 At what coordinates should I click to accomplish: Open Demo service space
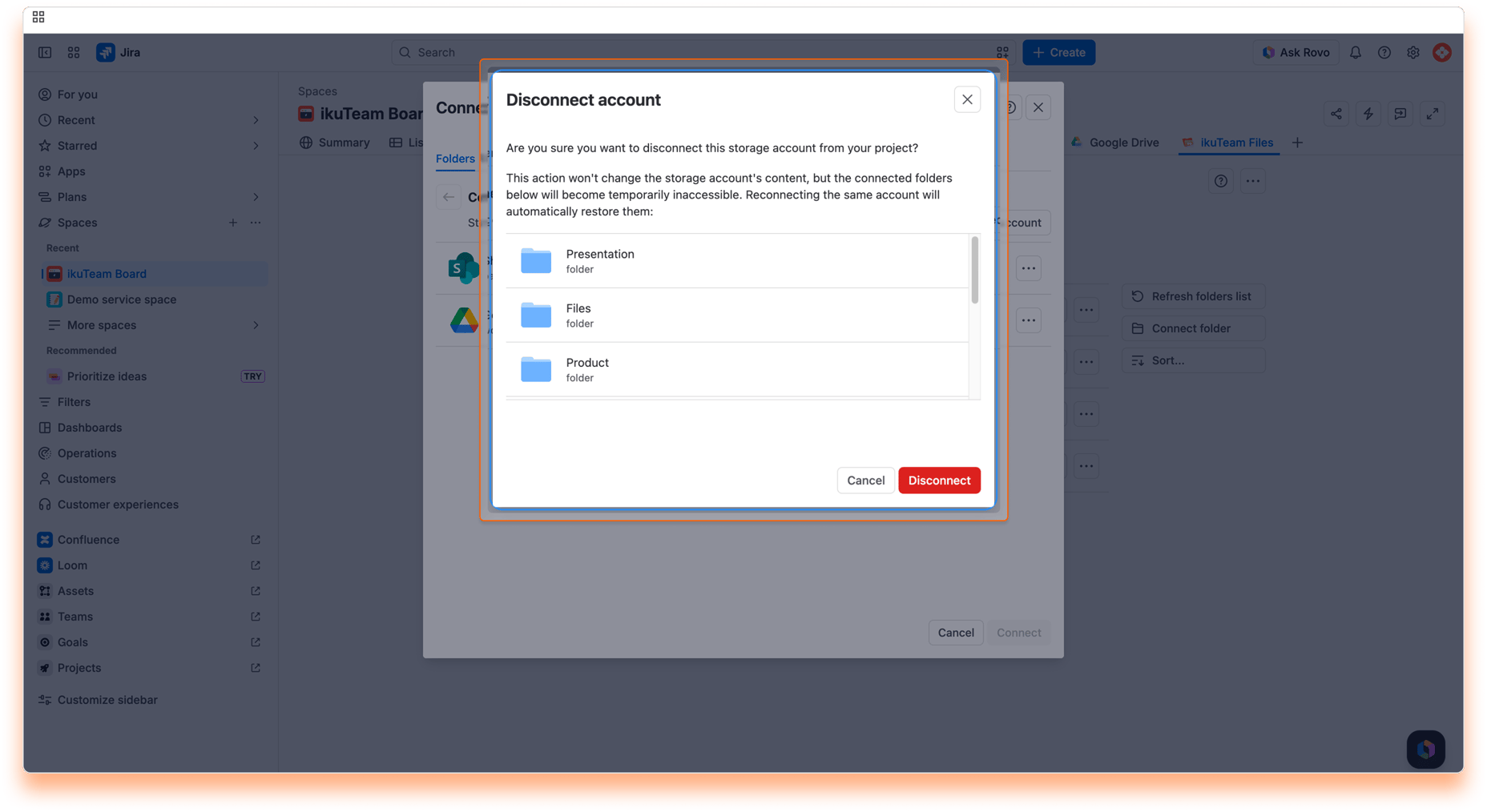(154, 299)
